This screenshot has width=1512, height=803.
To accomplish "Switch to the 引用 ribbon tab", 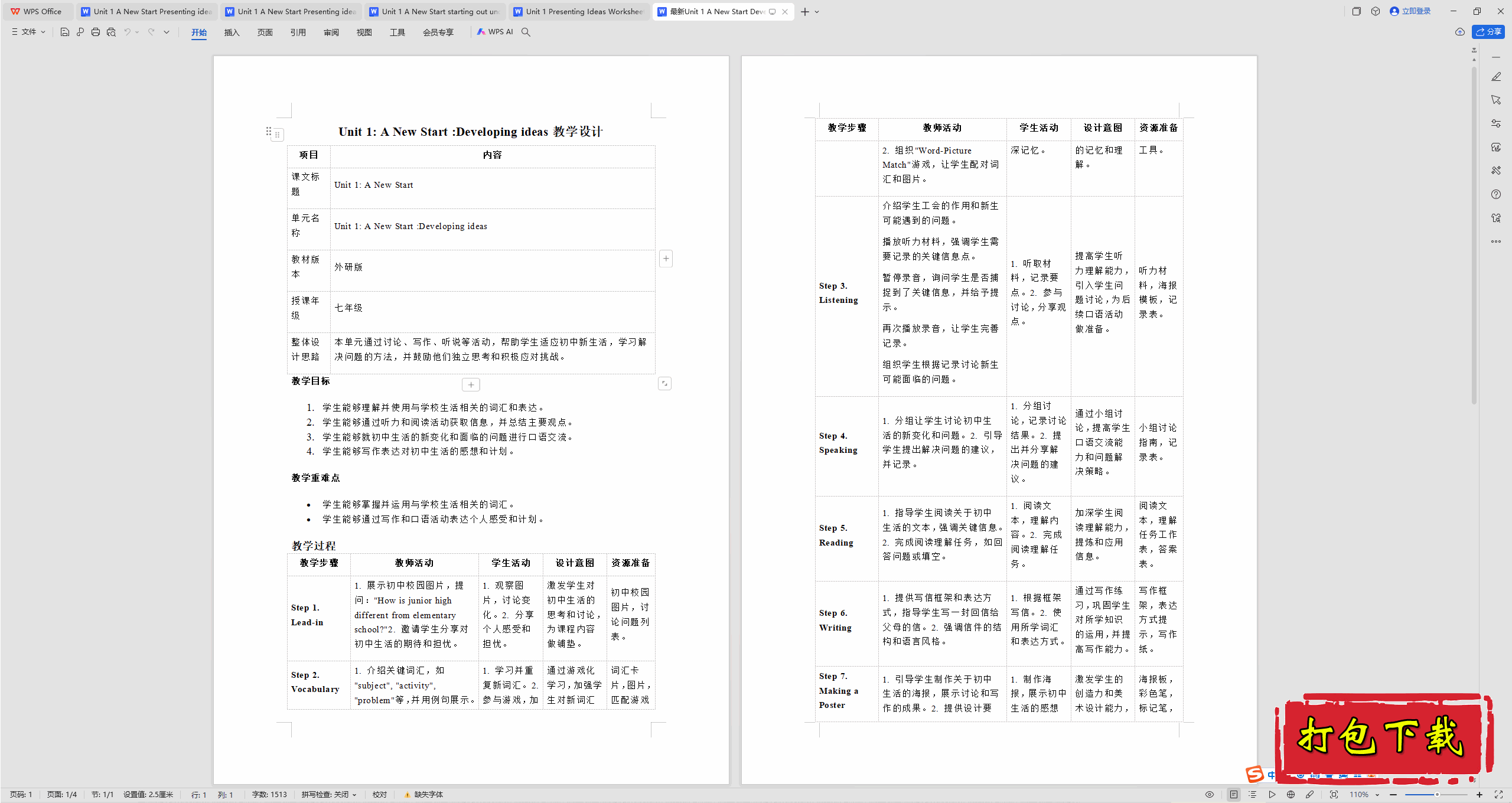I will click(x=298, y=32).
